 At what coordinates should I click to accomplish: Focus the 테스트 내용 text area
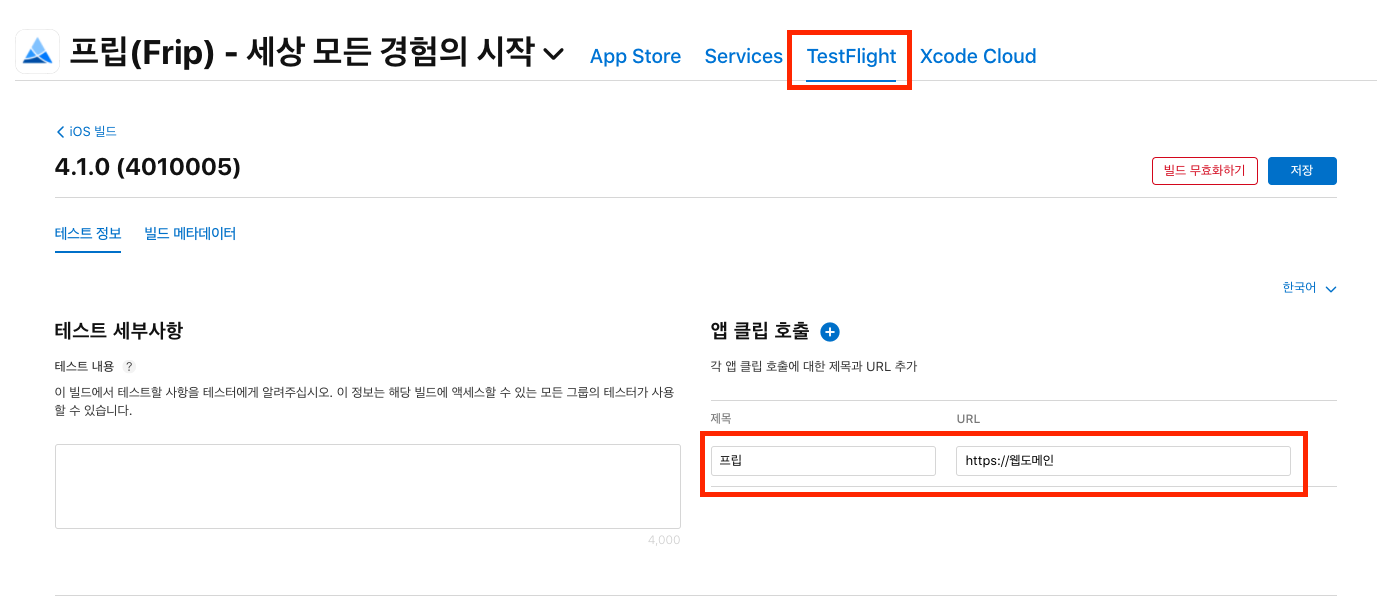[x=368, y=486]
